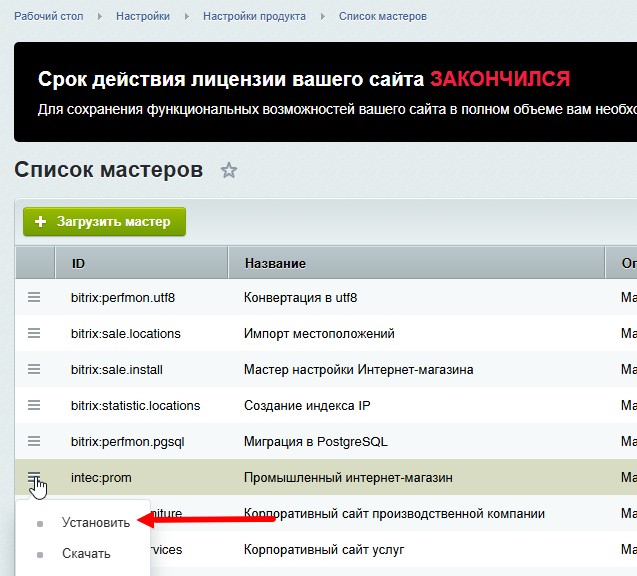Open action menu for bitrix:perfmon.pgsql row

click(x=34, y=441)
